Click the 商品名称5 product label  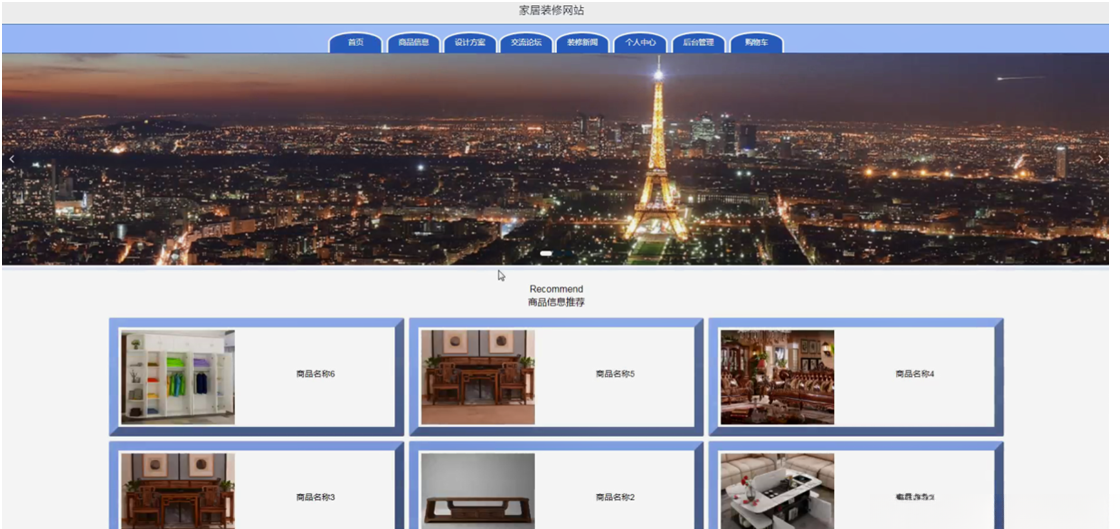coord(615,374)
